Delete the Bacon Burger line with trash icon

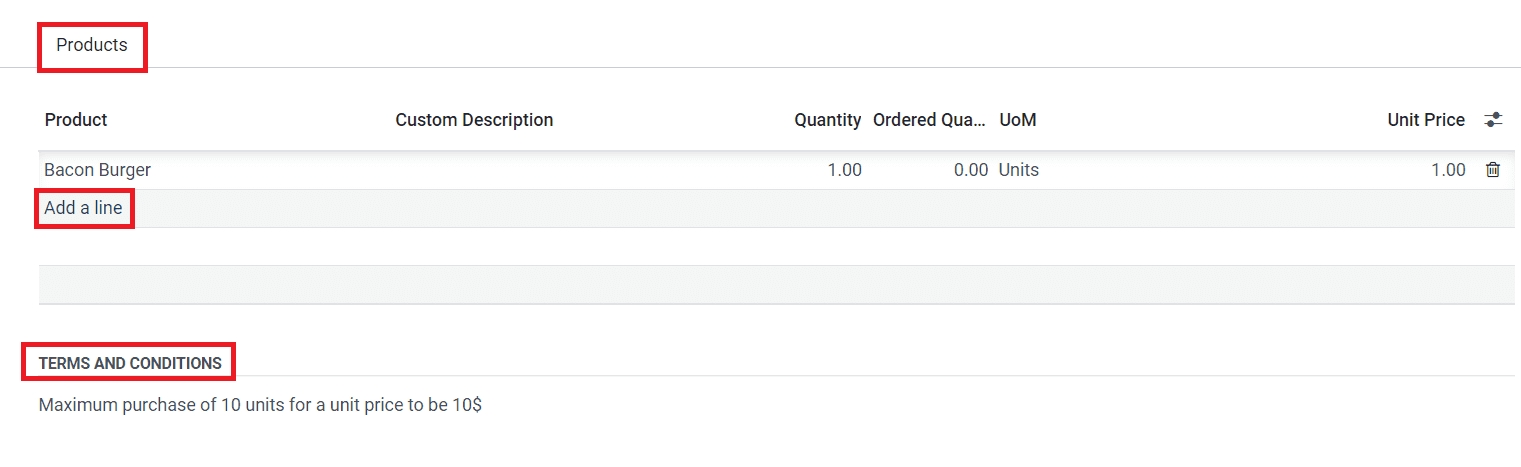coord(1493,170)
